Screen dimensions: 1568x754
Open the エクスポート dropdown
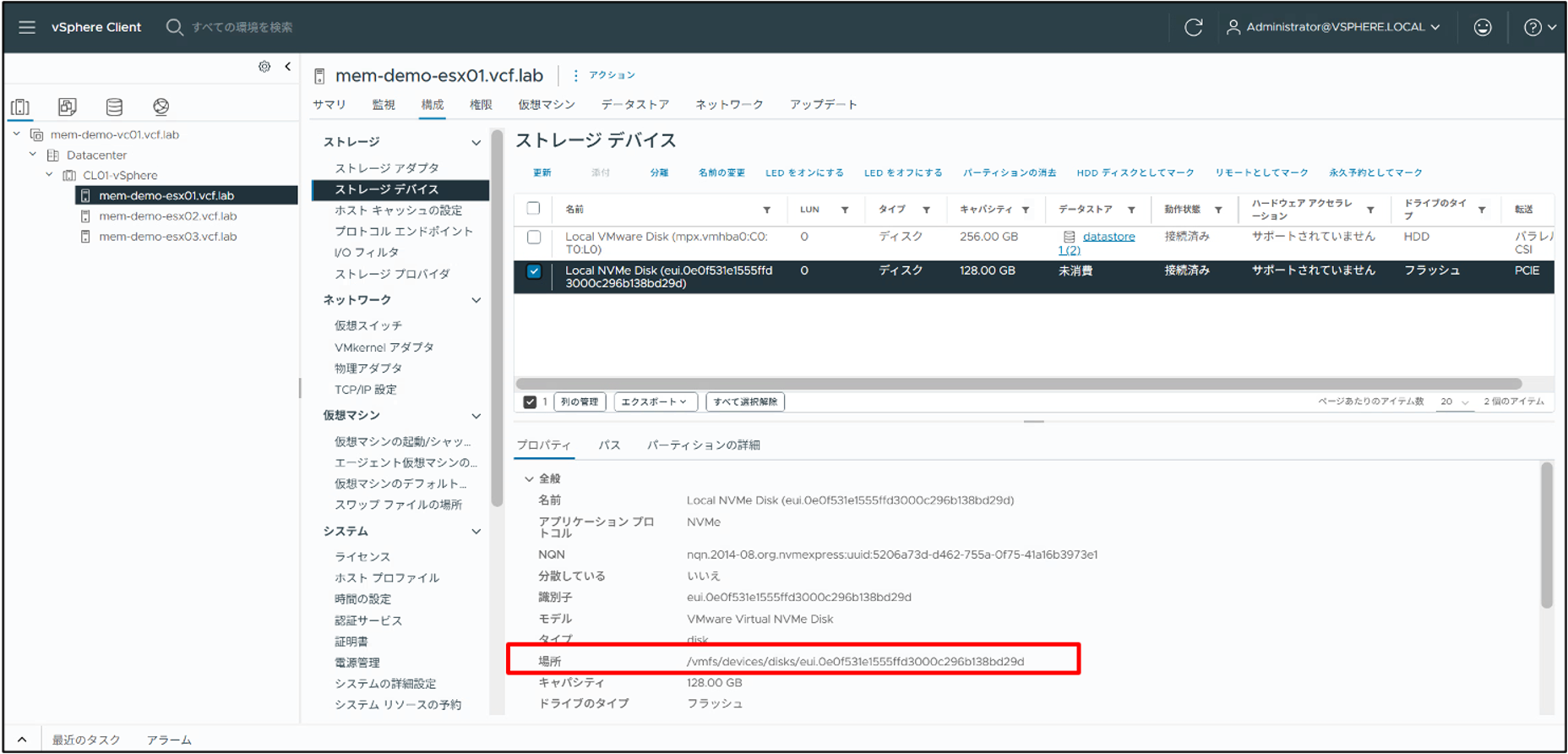click(x=655, y=402)
